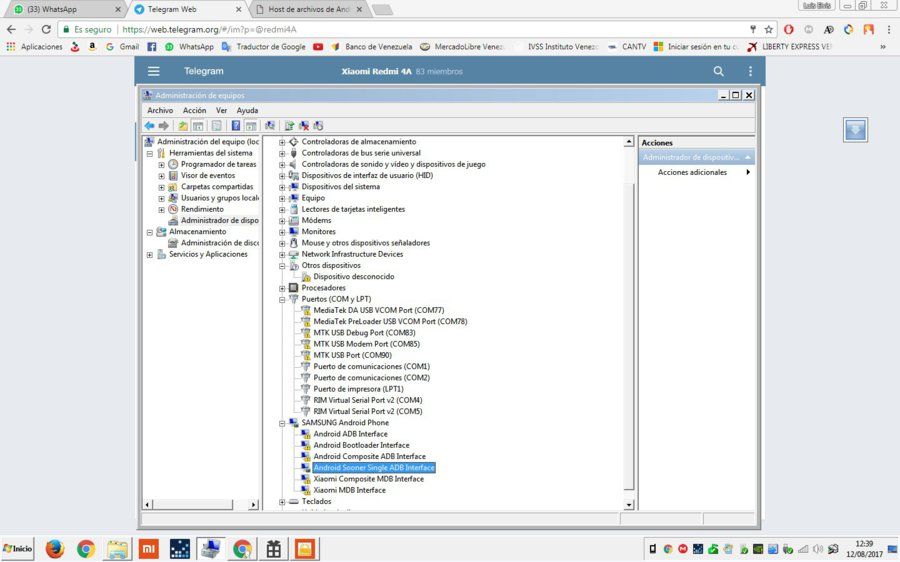Collapse the Administrador de dispositivos actions header

(x=747, y=157)
